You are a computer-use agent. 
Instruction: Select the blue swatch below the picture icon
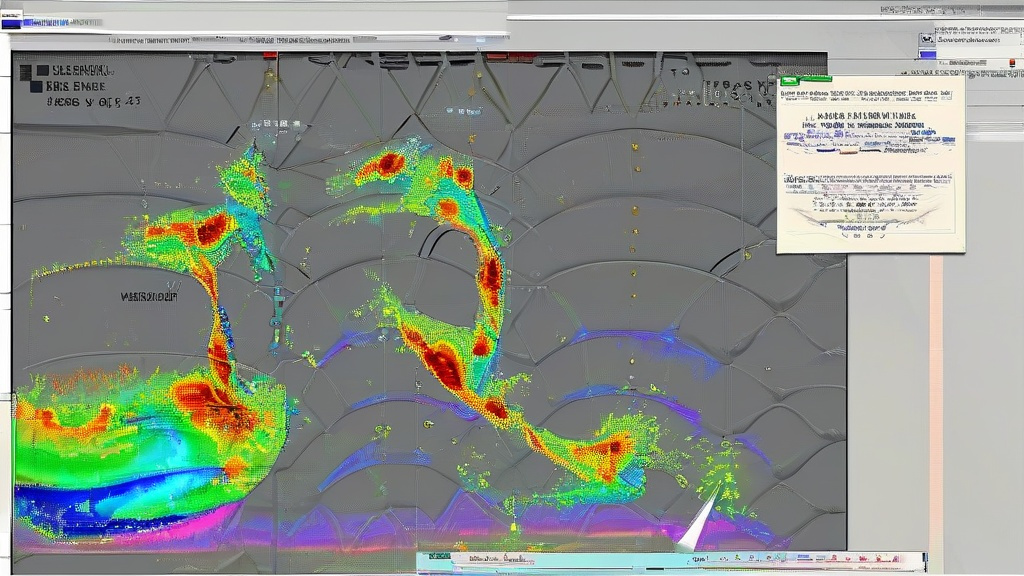coord(927,54)
